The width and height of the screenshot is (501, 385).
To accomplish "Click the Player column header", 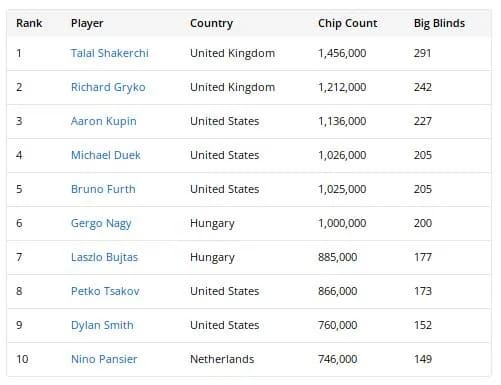I will coord(87,24).
